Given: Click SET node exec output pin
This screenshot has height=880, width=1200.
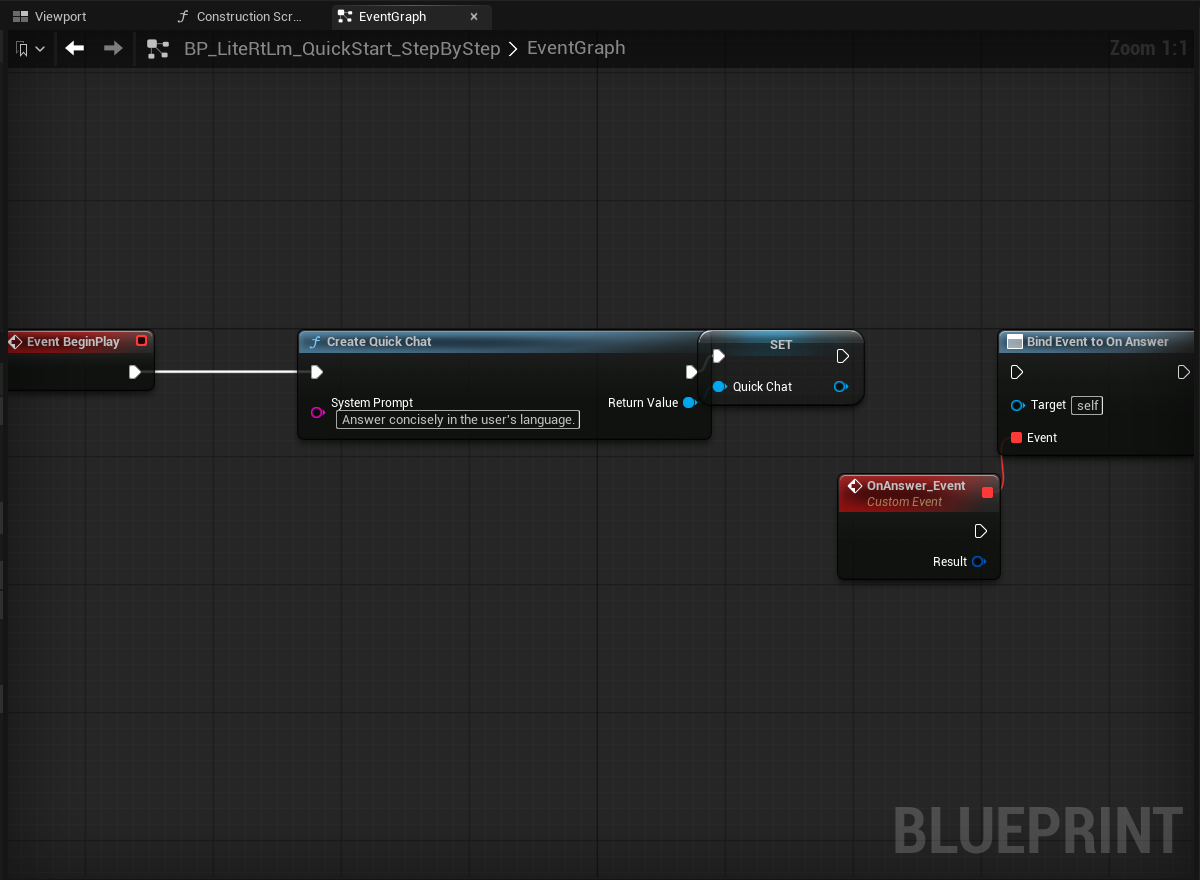Looking at the screenshot, I should pyautogui.click(x=842, y=356).
